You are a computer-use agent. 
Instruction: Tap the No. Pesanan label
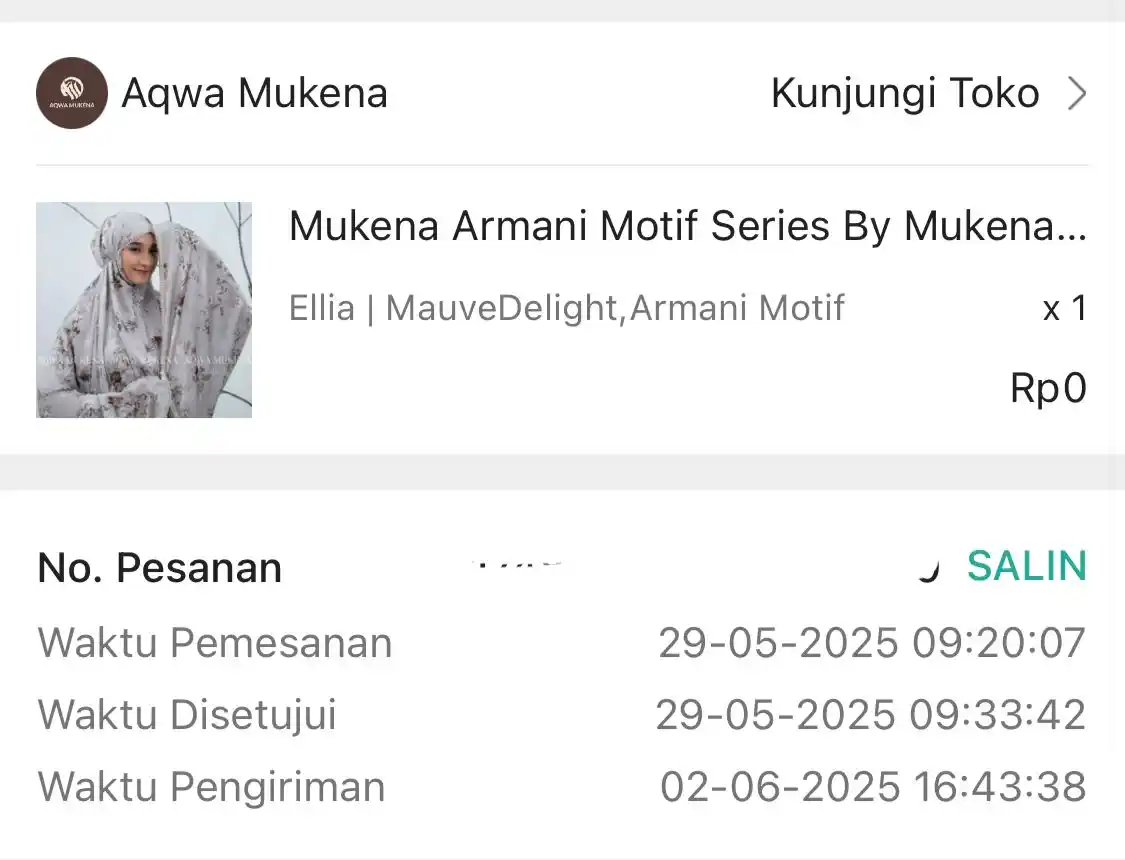(x=160, y=568)
